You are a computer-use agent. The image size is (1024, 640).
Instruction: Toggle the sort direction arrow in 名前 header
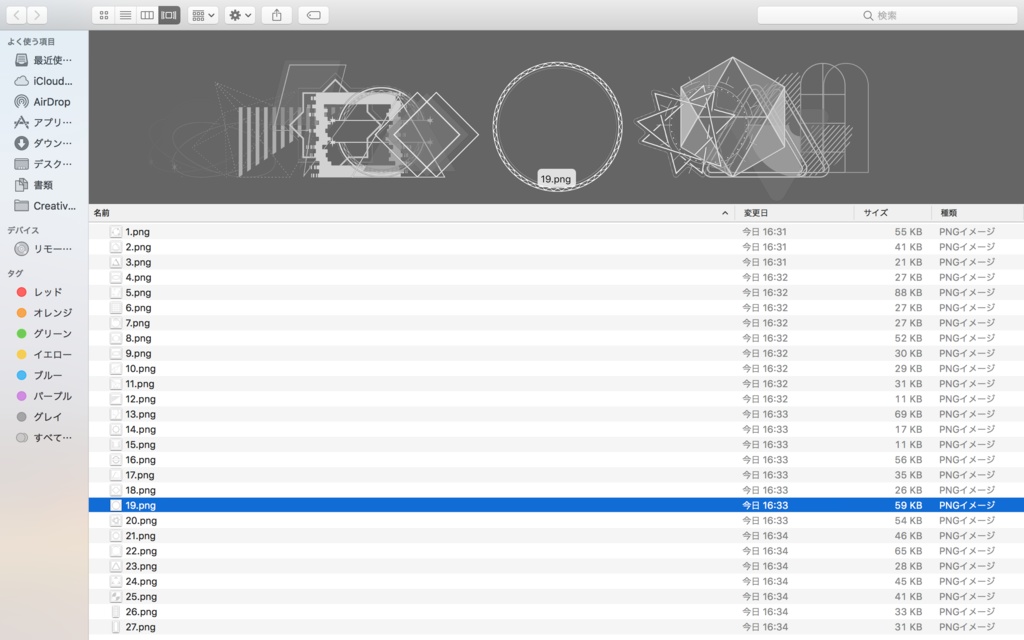point(725,213)
